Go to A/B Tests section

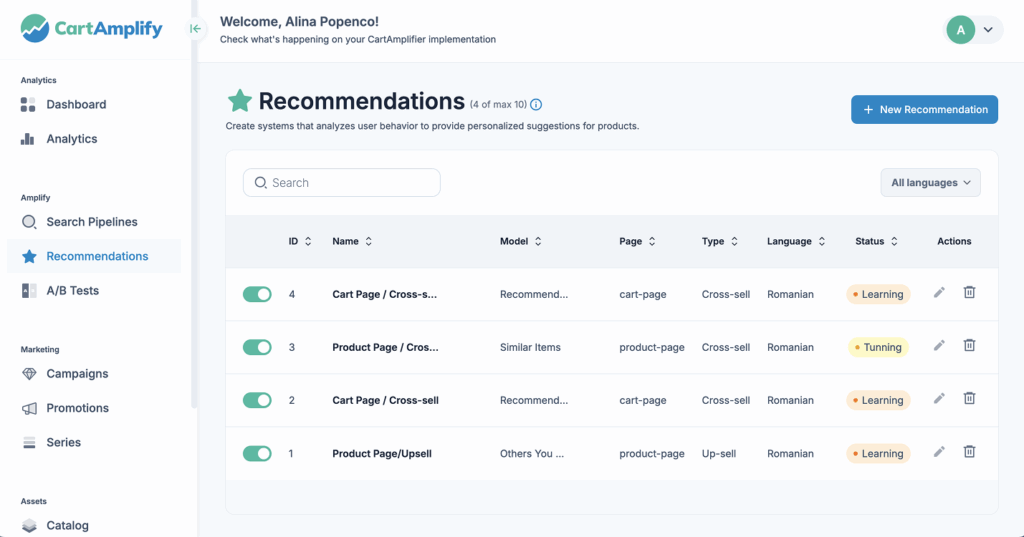click(x=72, y=291)
